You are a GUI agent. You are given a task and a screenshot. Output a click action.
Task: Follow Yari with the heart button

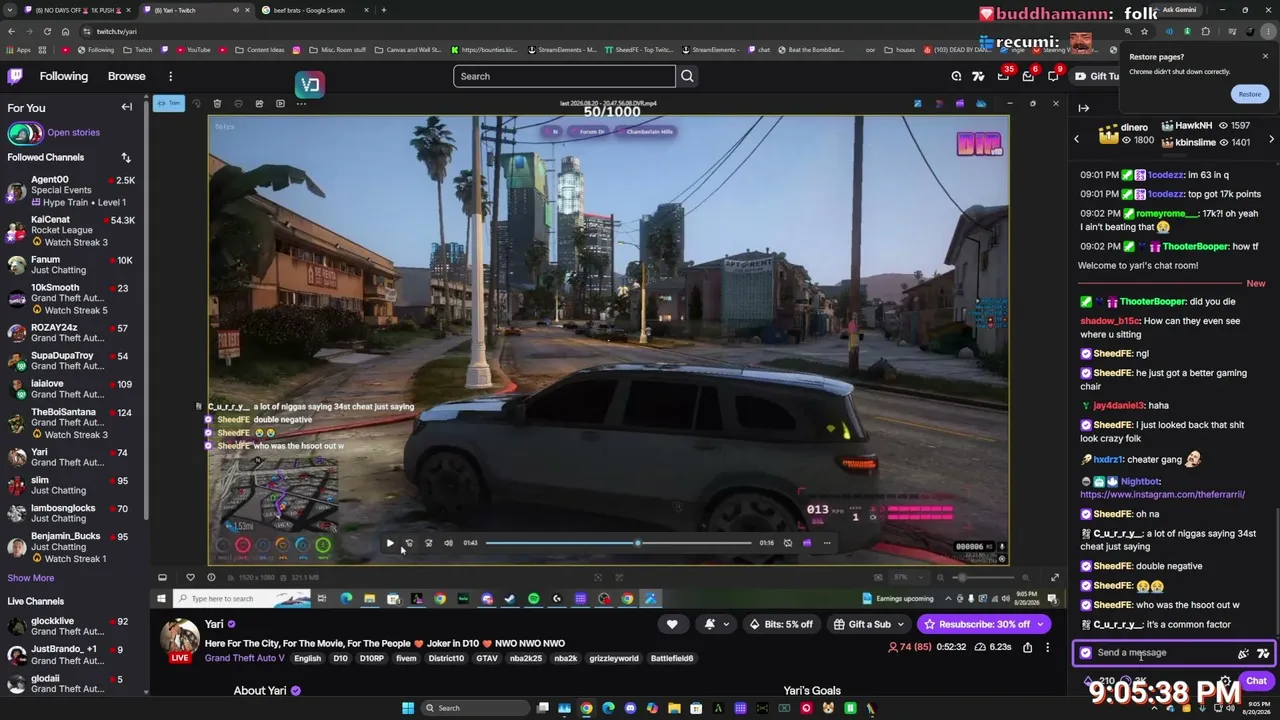[x=672, y=624]
